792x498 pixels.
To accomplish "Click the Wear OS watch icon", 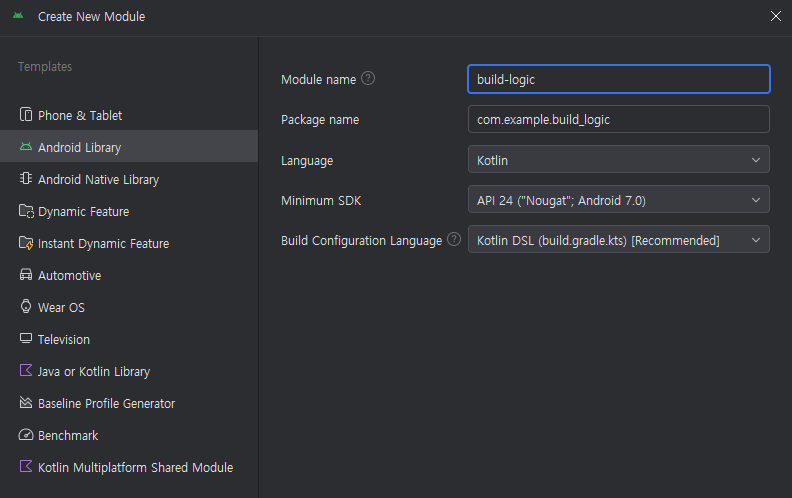I will pos(26,306).
